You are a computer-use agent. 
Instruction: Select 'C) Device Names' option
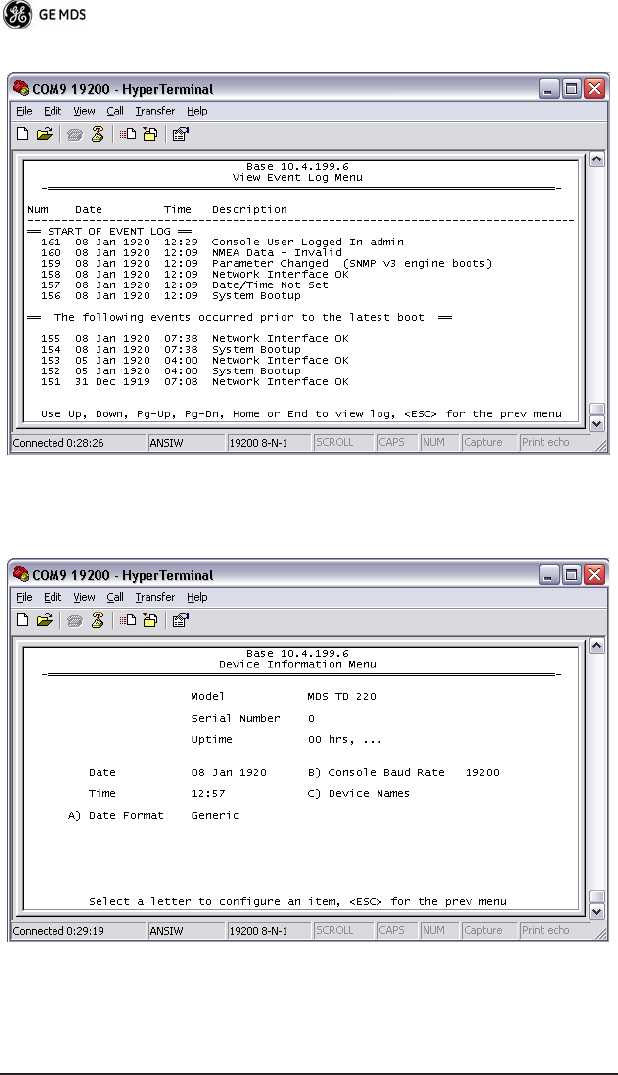coord(359,793)
